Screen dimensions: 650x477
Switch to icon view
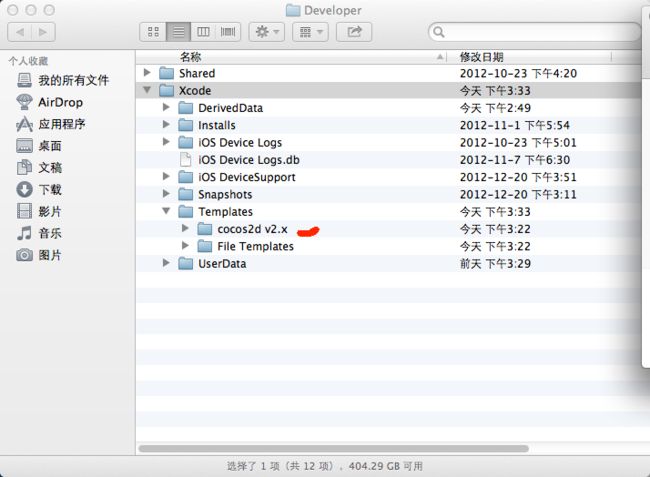(x=153, y=32)
